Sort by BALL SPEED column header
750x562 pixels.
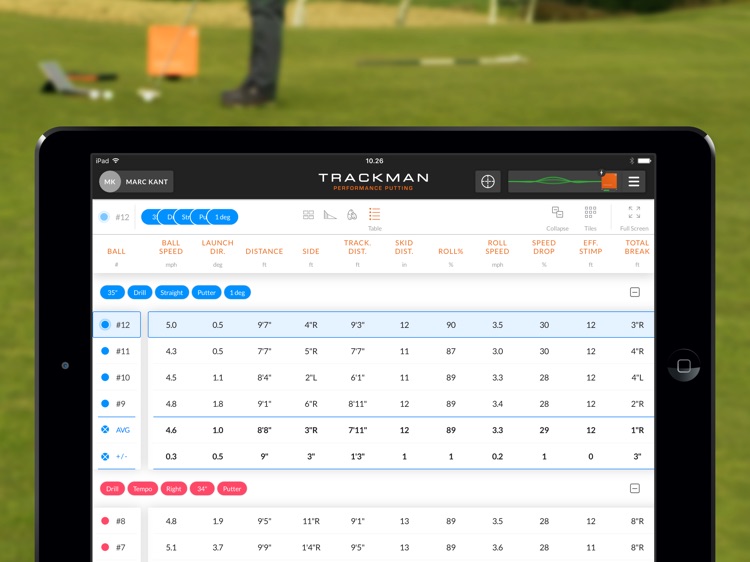pyautogui.click(x=171, y=247)
